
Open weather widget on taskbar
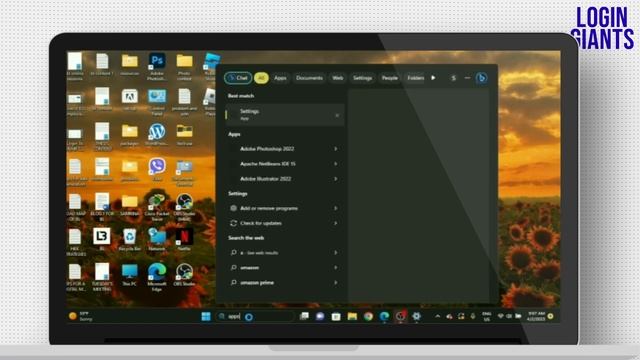pyautogui.click(x=81, y=316)
